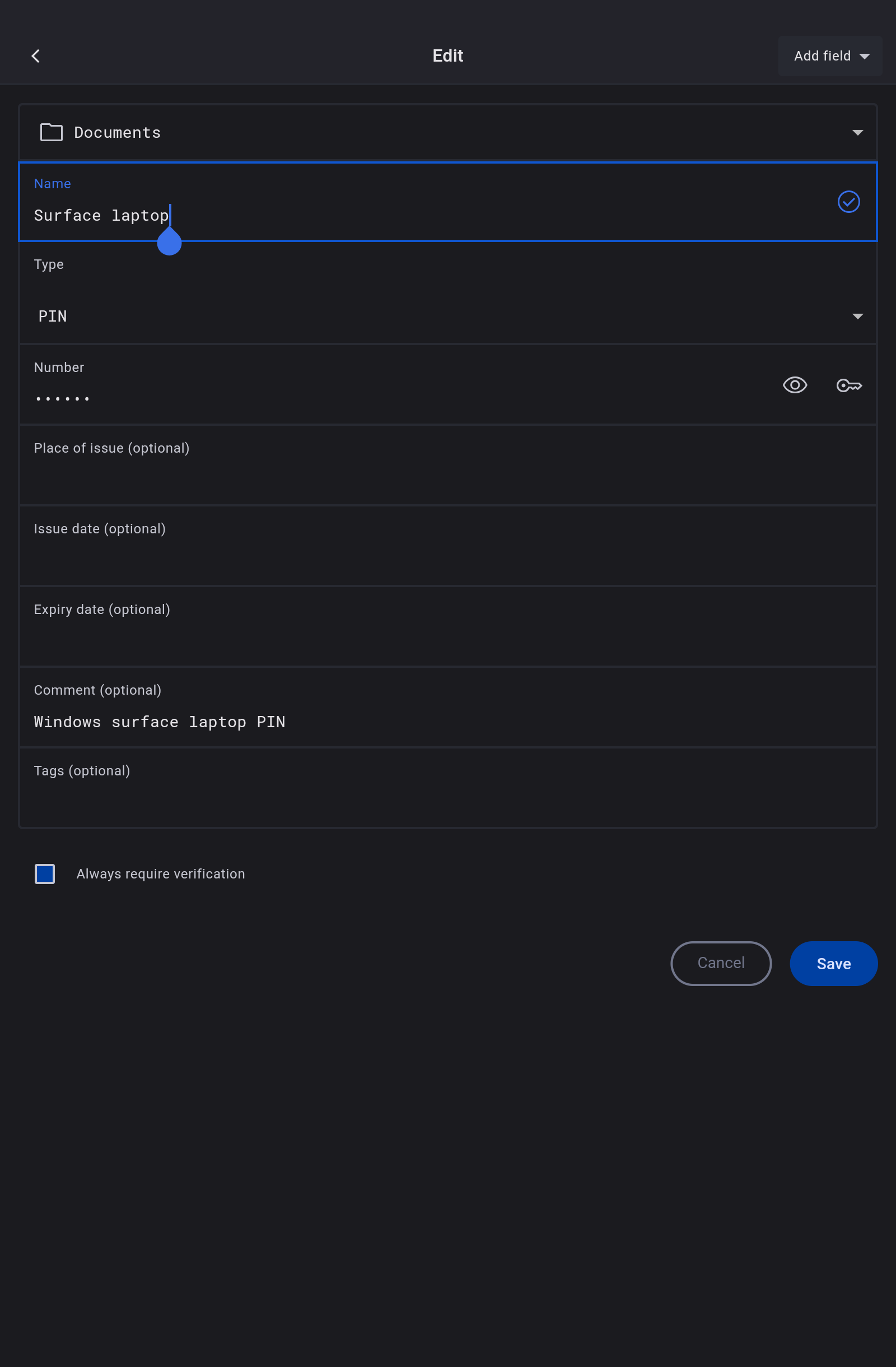Enable Always require verification checkbox
The image size is (896, 1367).
(x=45, y=873)
